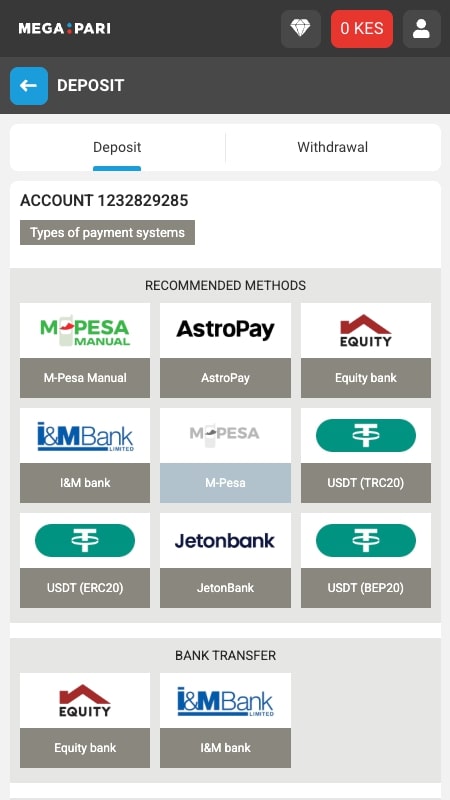The width and height of the screenshot is (450, 800).
Task: Switch to the Withdrawal tab
Action: pos(333,147)
